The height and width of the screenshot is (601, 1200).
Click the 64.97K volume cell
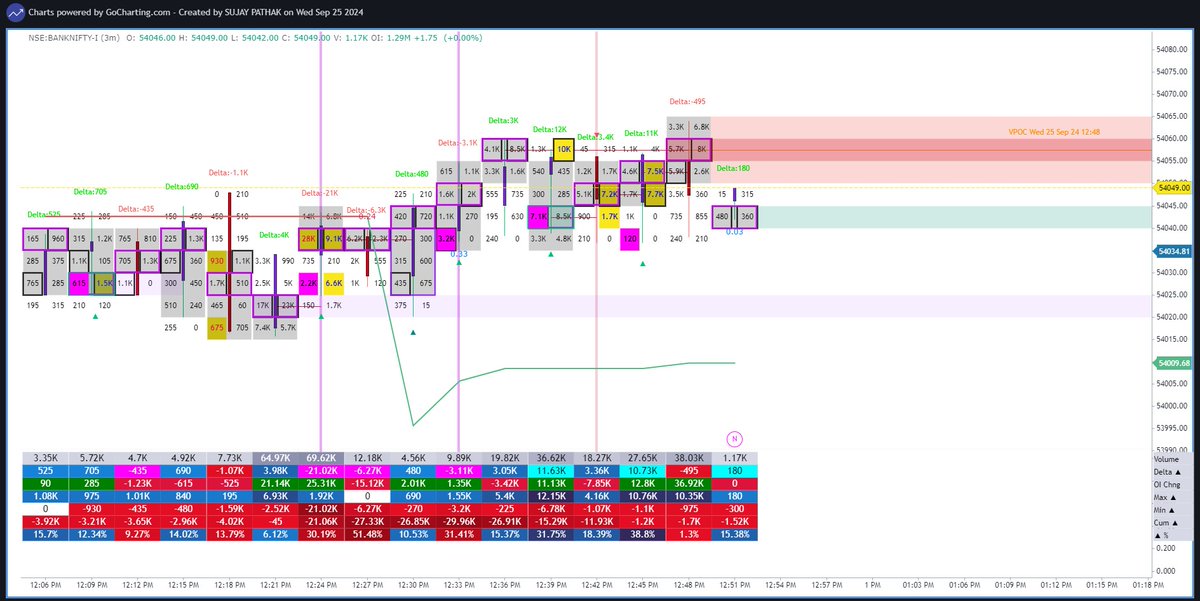tap(273, 459)
